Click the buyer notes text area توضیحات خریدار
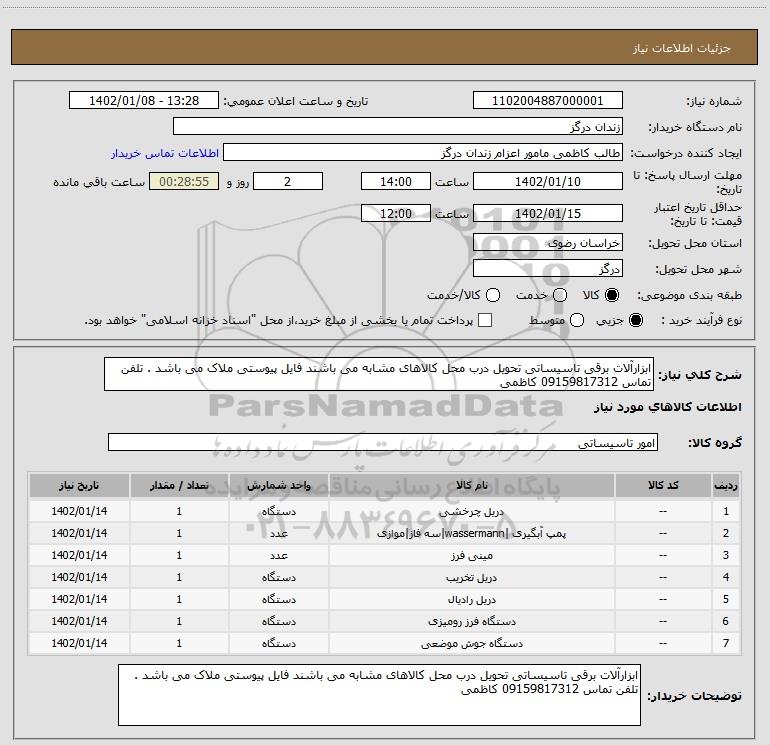Viewport: 770px width, 745px height. pyautogui.click(x=379, y=695)
